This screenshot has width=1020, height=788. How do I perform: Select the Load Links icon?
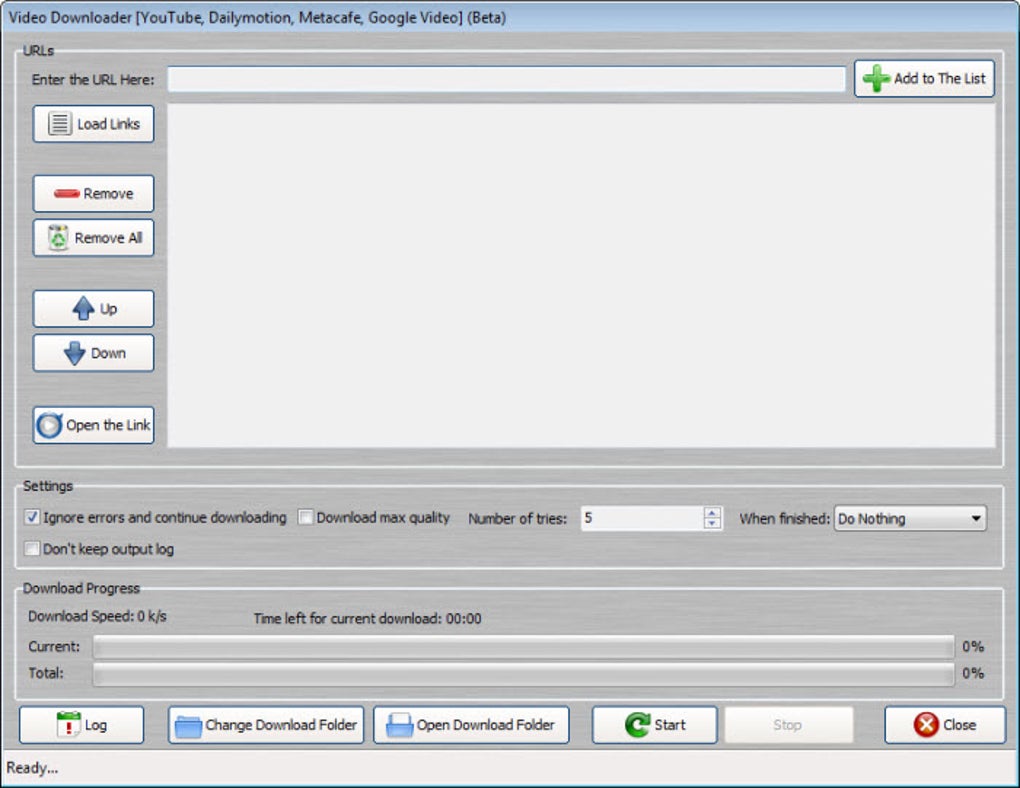point(60,123)
